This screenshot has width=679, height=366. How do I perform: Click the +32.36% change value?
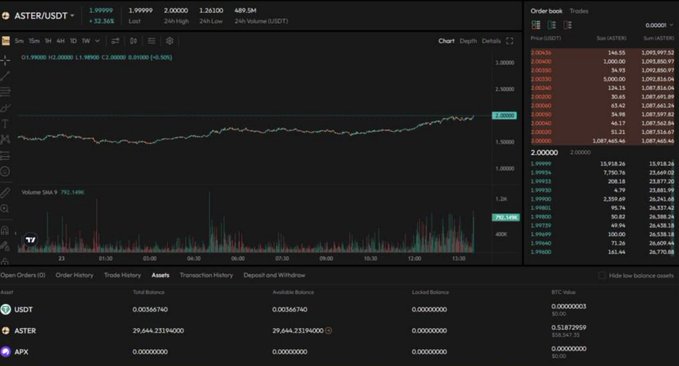[x=101, y=21]
